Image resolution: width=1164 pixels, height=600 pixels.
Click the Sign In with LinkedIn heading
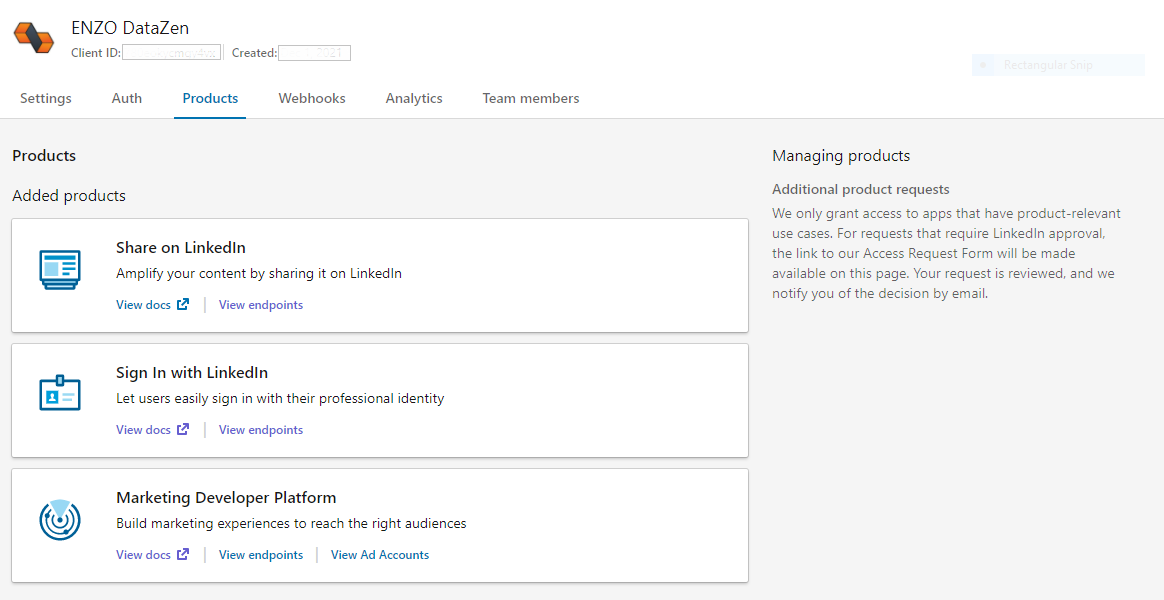coord(192,372)
